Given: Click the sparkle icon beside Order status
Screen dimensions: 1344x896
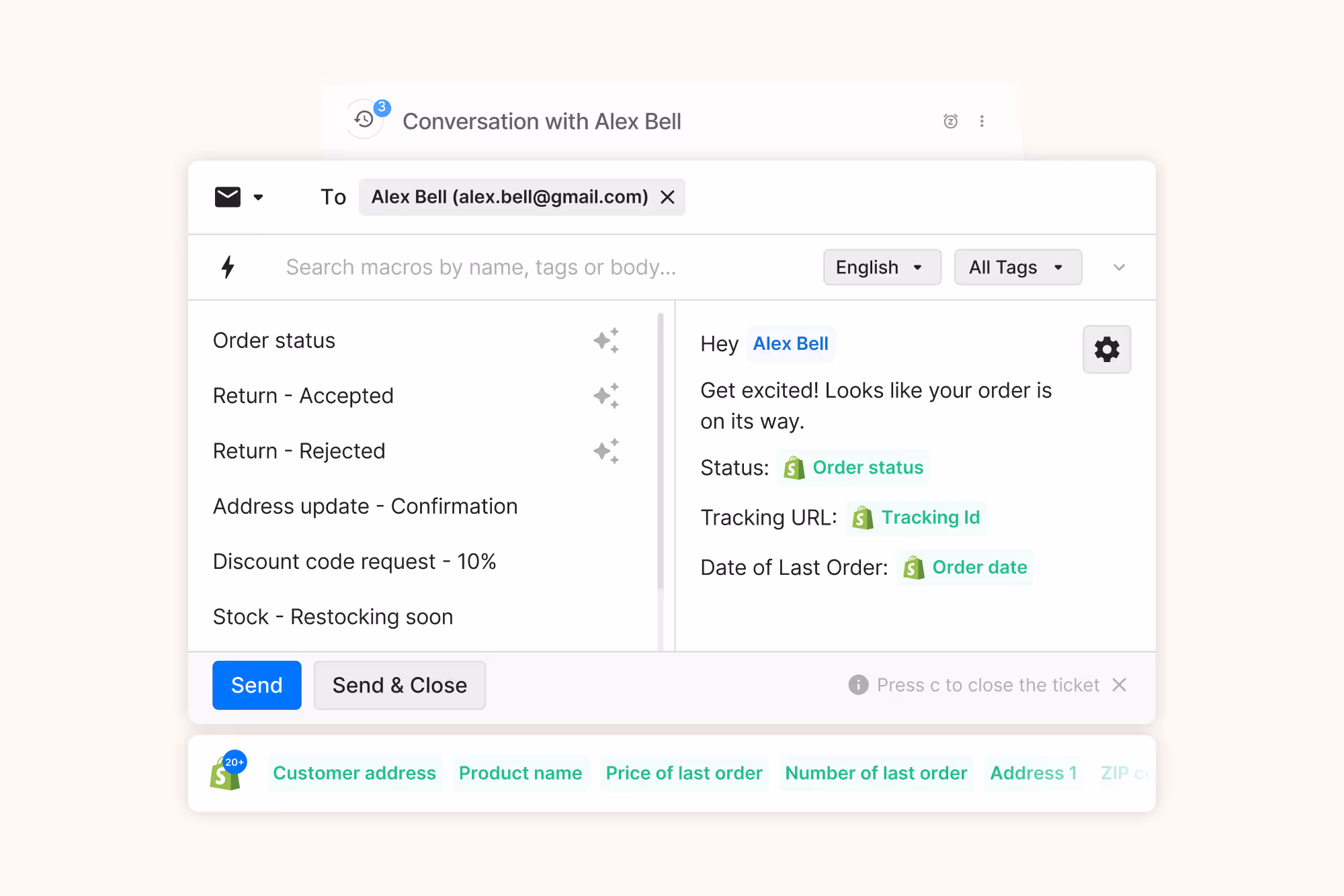Looking at the screenshot, I should [606, 341].
